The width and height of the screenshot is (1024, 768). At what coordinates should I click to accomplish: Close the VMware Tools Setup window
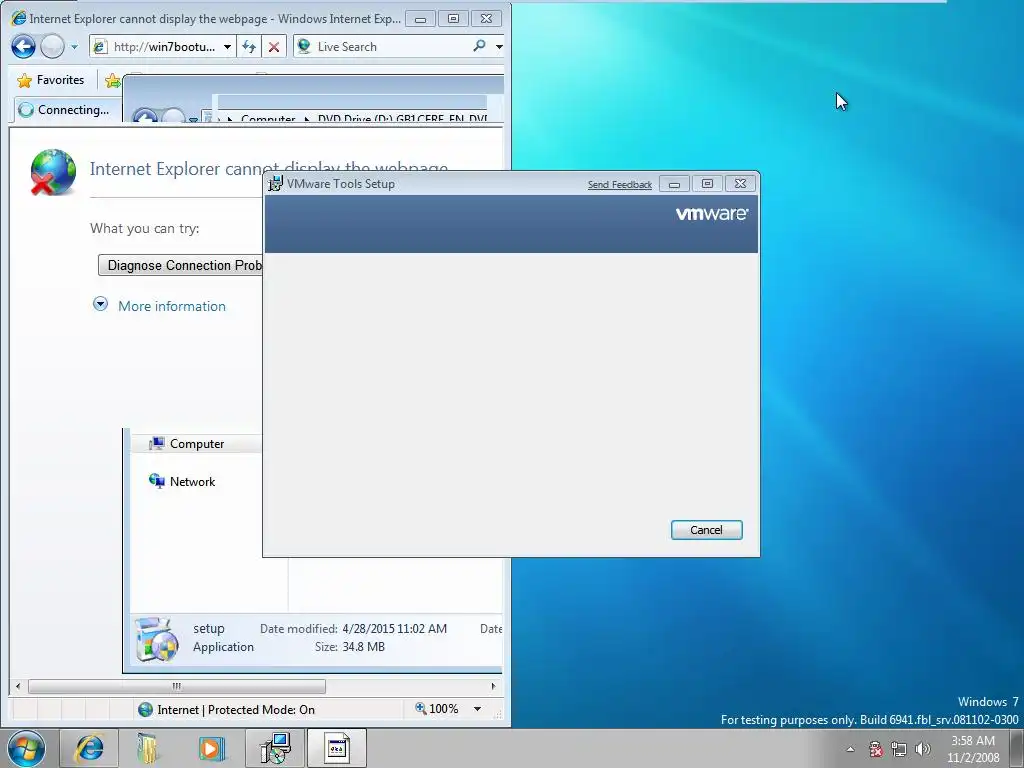pos(741,184)
